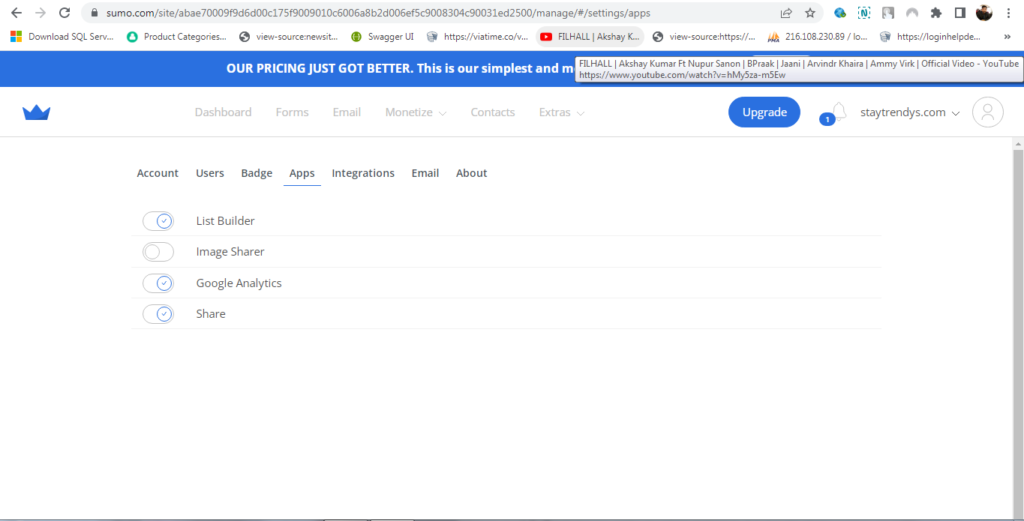The height and width of the screenshot is (521, 1024).
Task: Click the user profile avatar icon
Action: point(987,113)
